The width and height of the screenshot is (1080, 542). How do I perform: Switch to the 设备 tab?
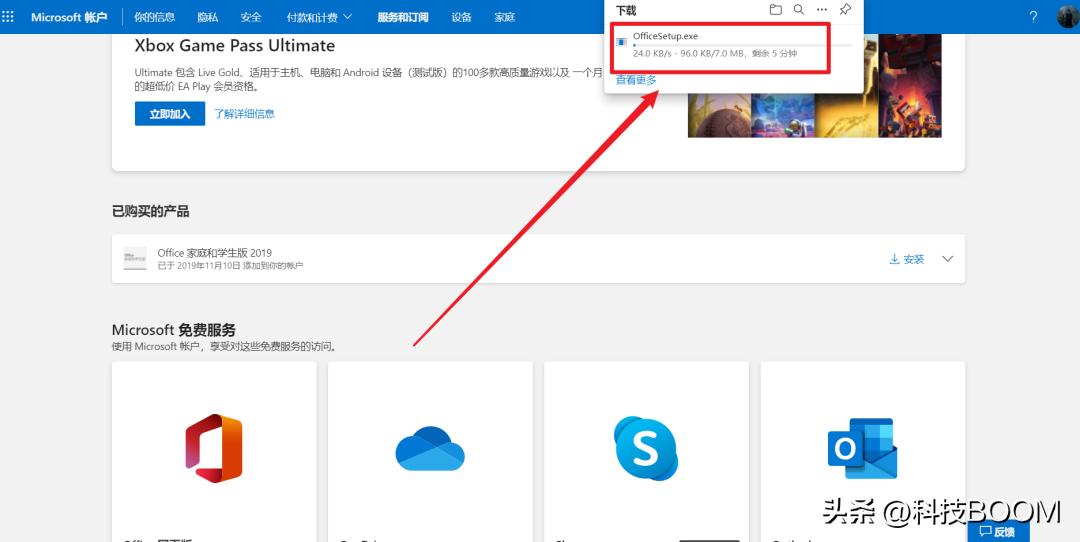pos(461,17)
